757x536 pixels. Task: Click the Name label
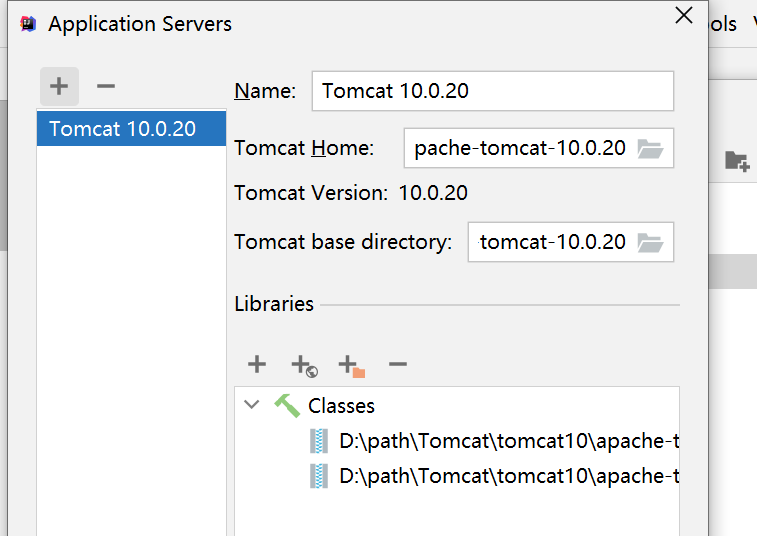(x=265, y=91)
